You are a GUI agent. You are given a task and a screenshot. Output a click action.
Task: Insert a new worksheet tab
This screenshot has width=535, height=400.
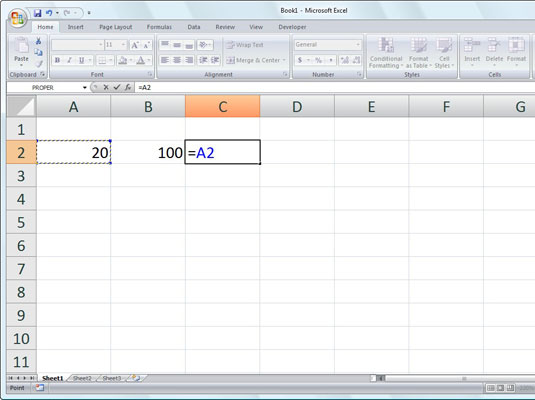[x=136, y=378]
